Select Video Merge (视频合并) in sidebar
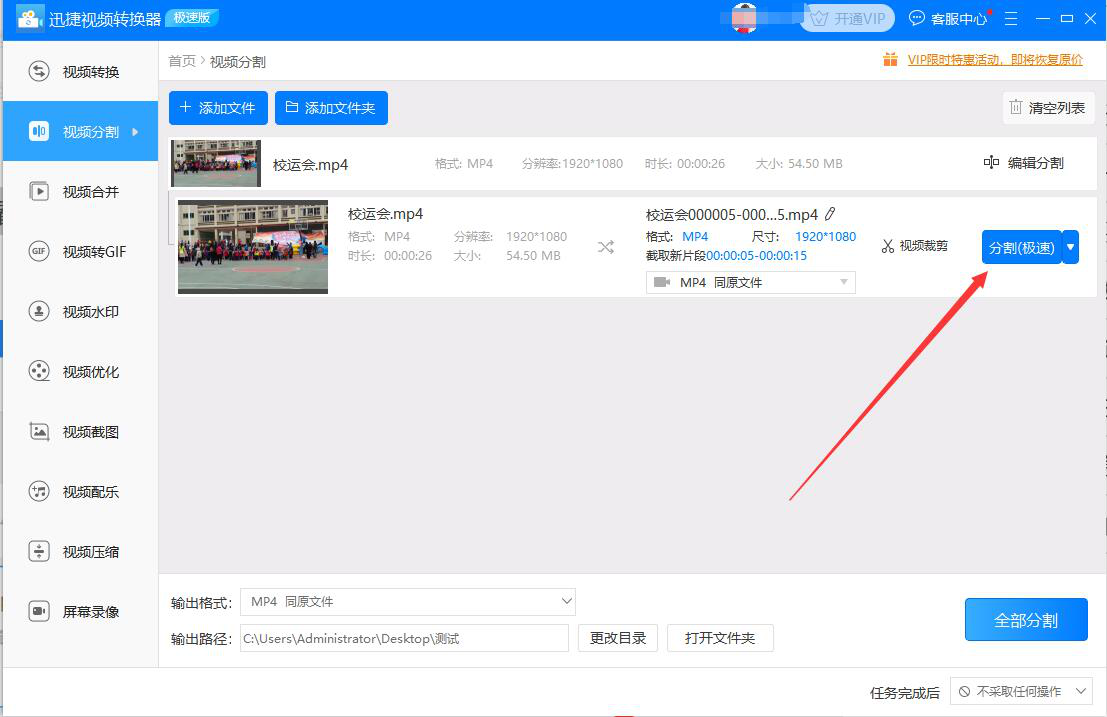1107x717 pixels. click(x=80, y=192)
